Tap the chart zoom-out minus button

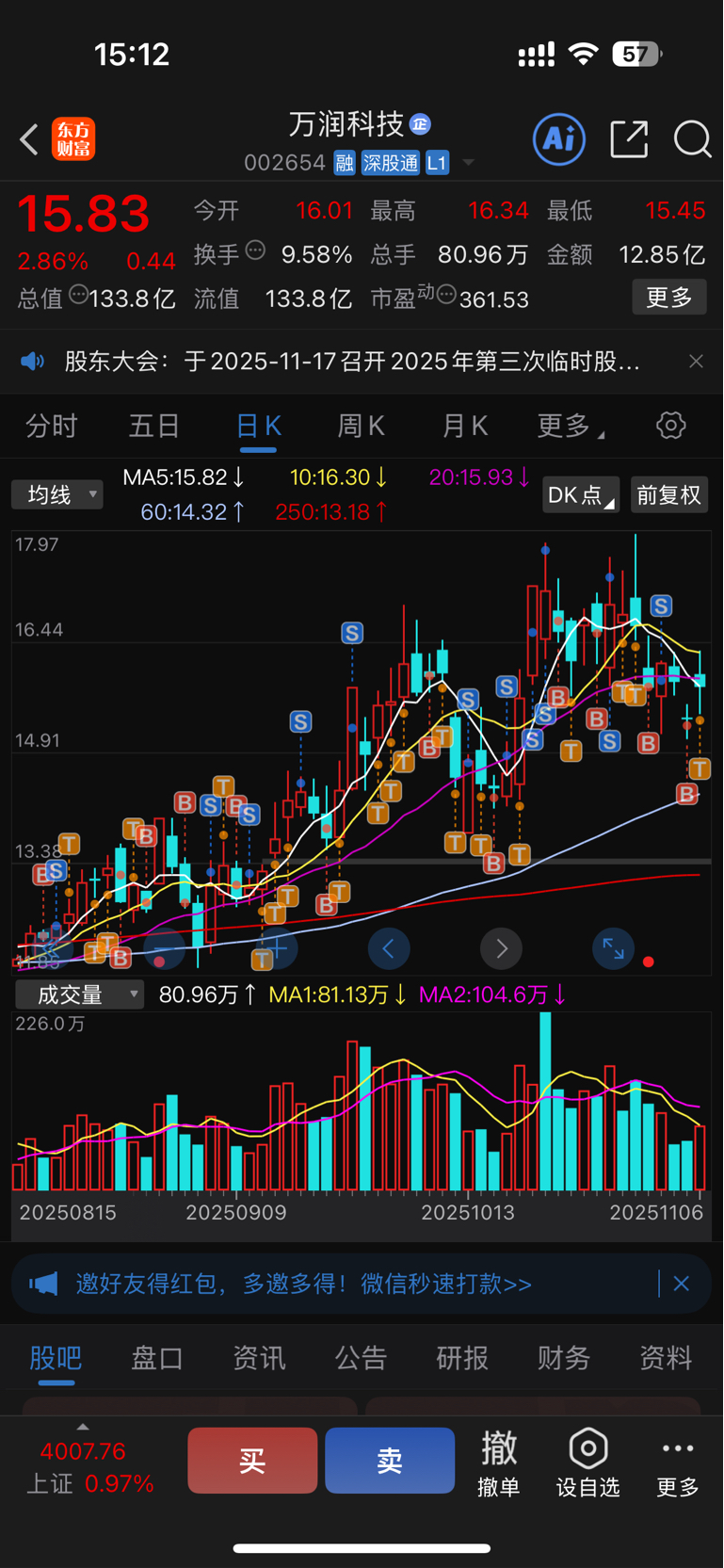tap(165, 948)
